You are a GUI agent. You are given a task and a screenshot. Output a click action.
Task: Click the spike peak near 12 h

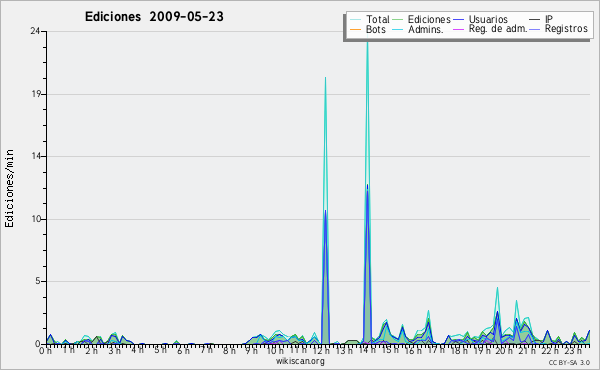(x=325, y=78)
